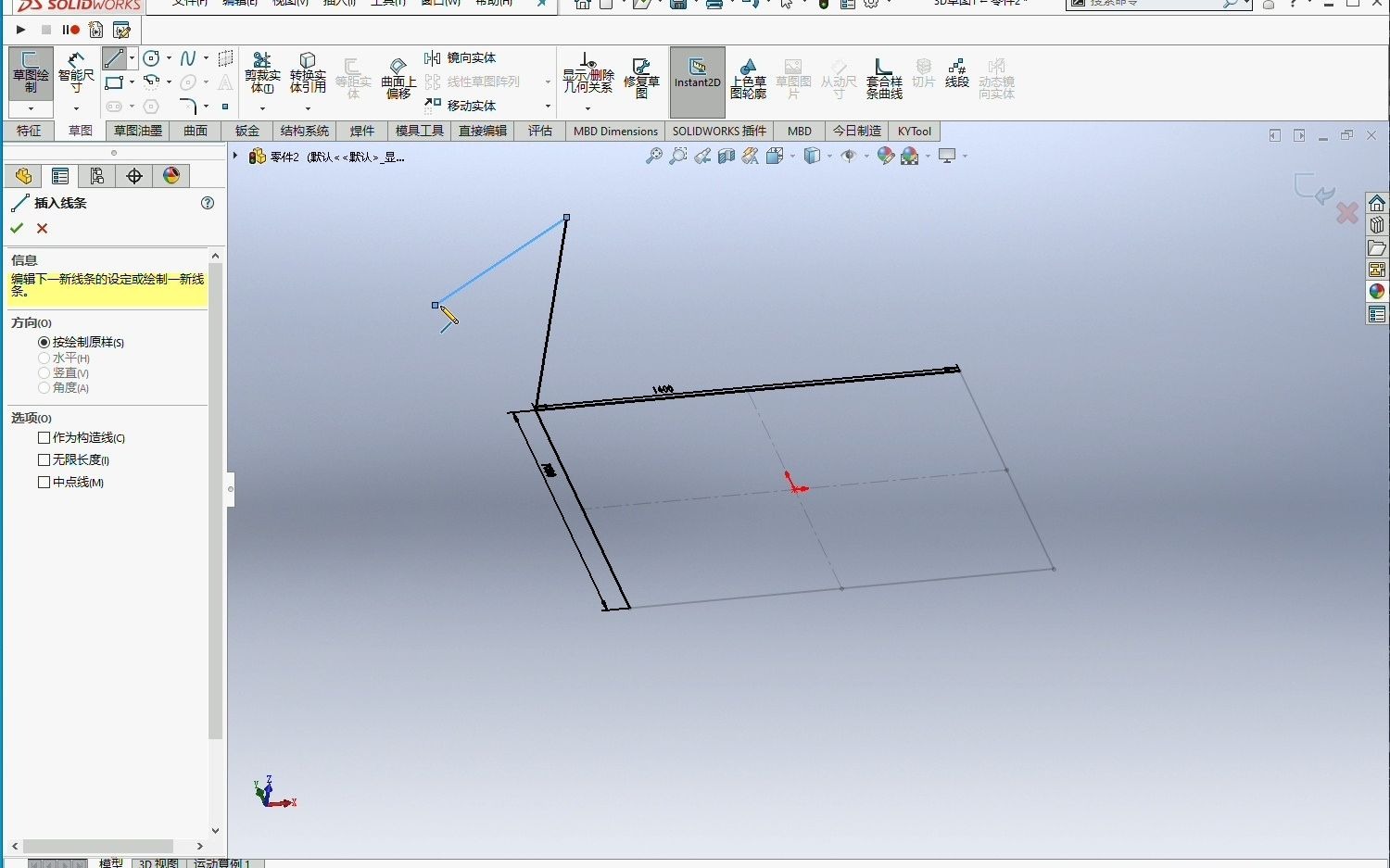
Task: Click Convert Entities (转换实体引用) tool
Action: [x=308, y=73]
